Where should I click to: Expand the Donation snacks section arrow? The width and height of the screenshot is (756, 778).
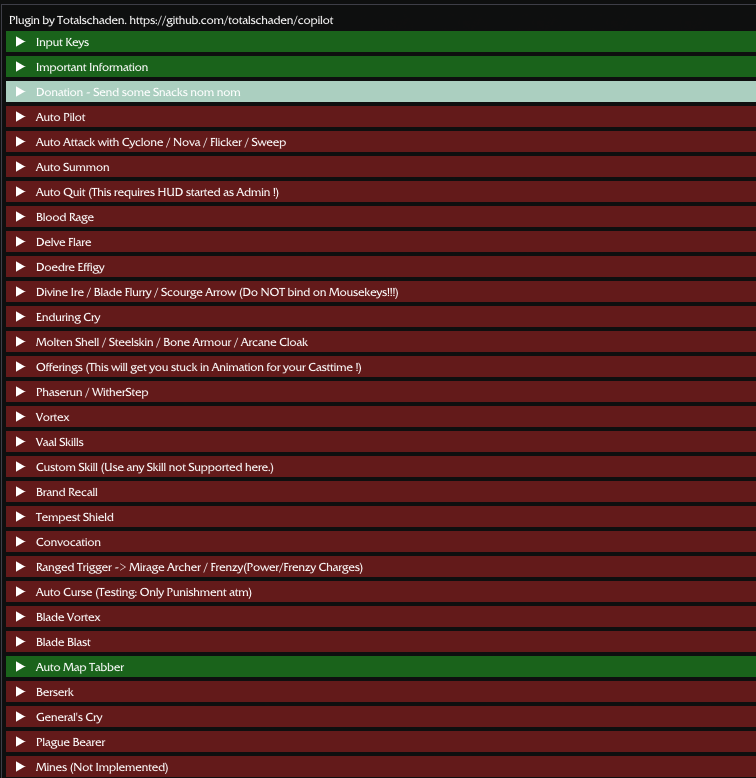click(x=20, y=92)
